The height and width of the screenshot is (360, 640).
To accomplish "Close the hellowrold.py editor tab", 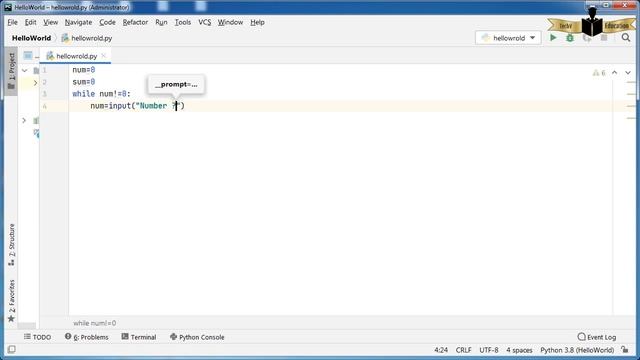I will pyautogui.click(x=104, y=56).
